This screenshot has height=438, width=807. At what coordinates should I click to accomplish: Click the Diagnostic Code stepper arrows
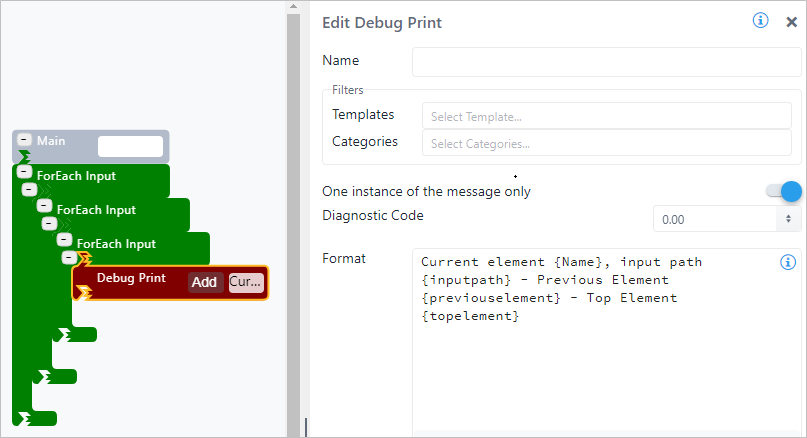pos(789,218)
